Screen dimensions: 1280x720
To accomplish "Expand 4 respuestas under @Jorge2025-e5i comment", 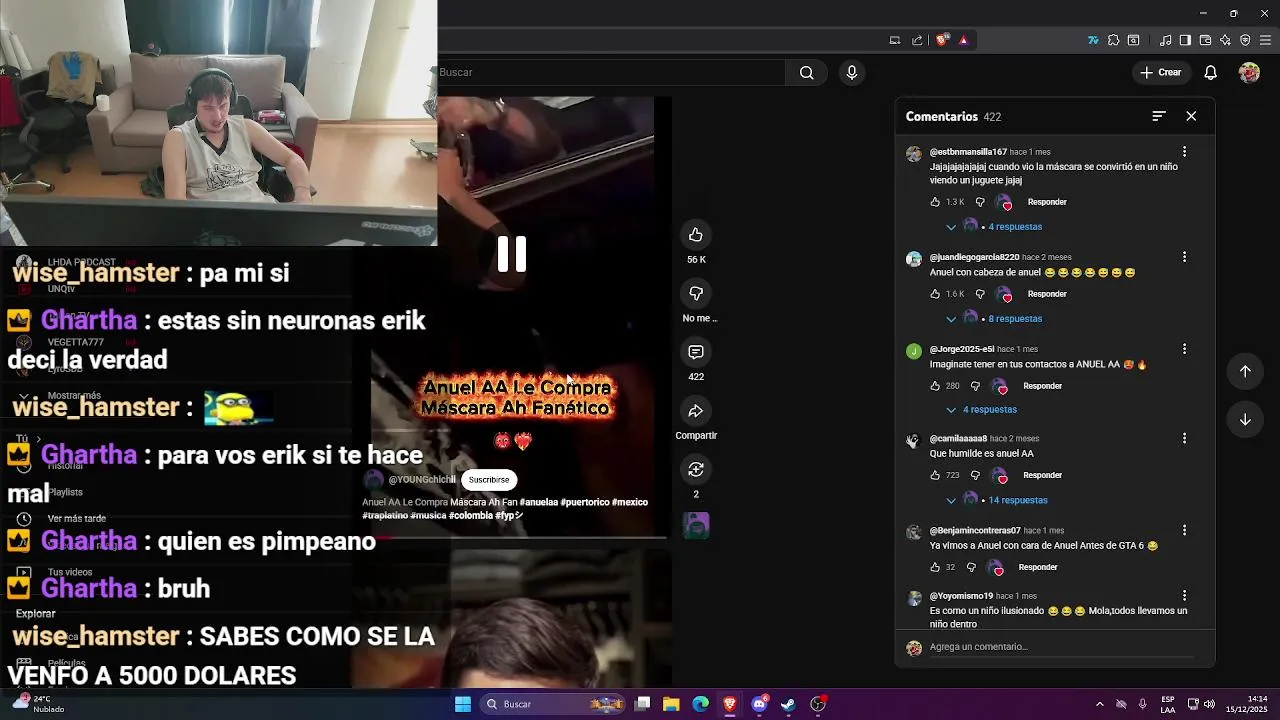I will pyautogui.click(x=981, y=410).
